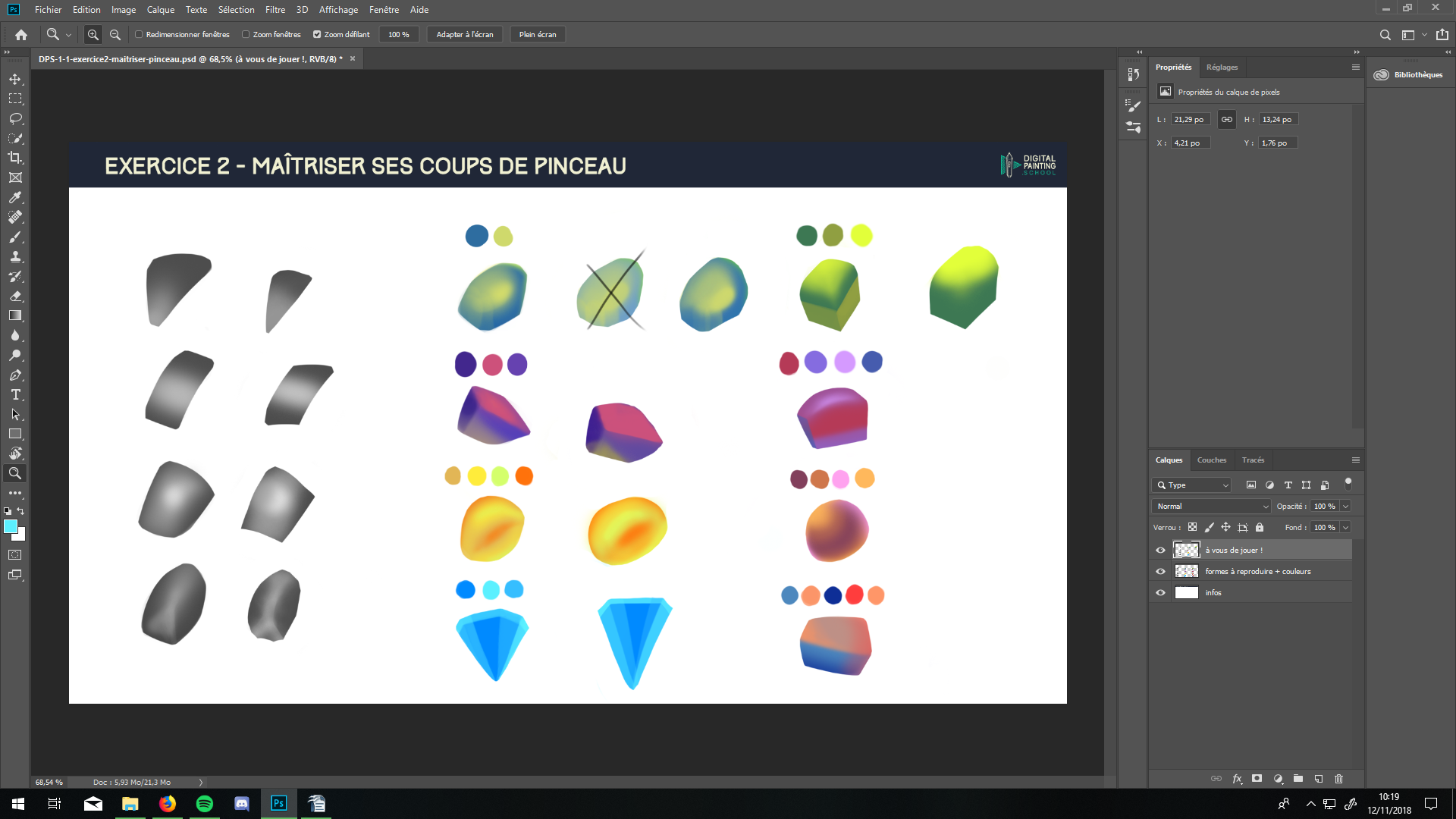Click the 'Adapter à l'écran' button
1456x819 pixels.
click(x=464, y=35)
